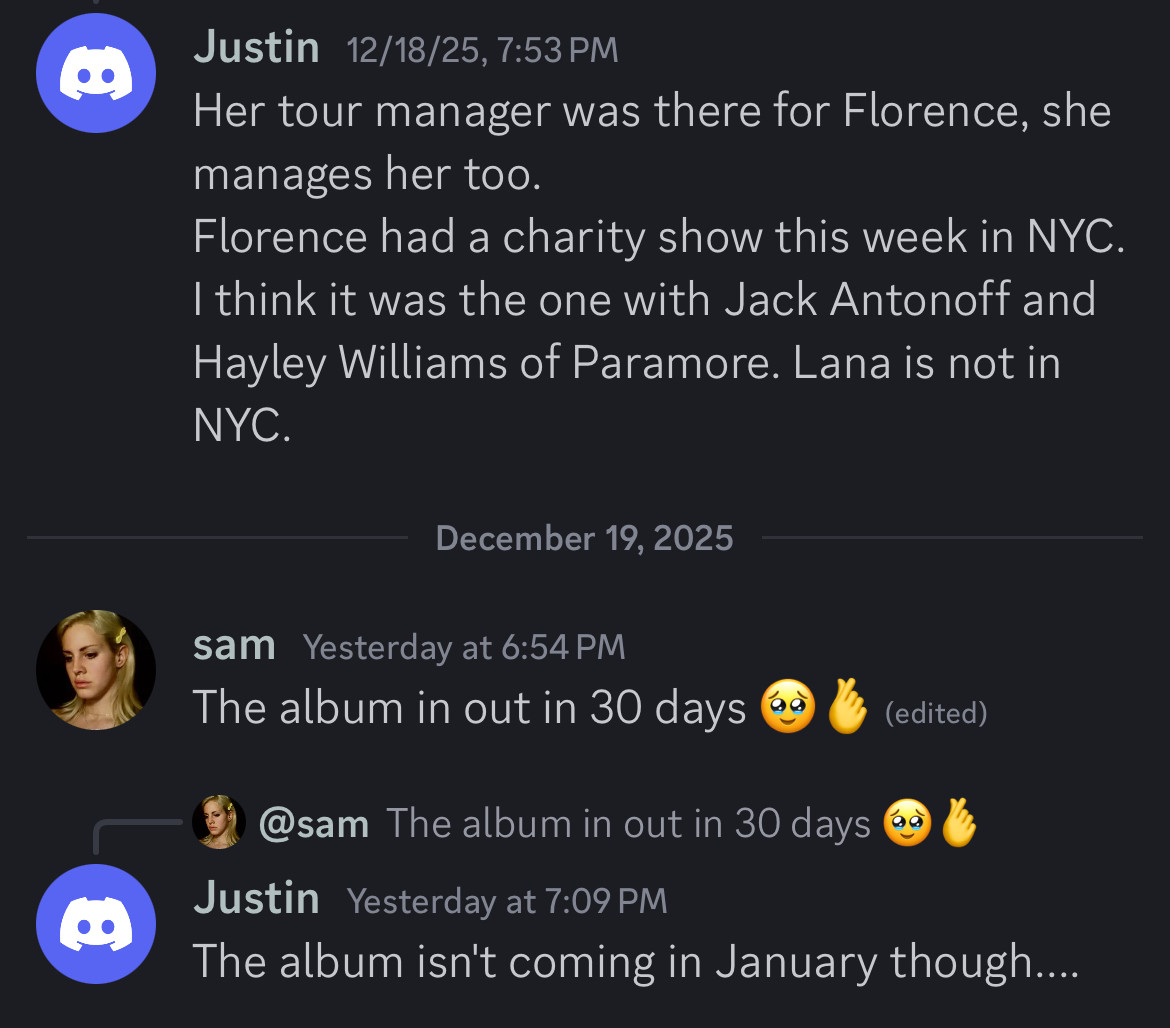Click Justin's username on the 7:09 PM message
The height and width of the screenshot is (1028, 1170).
click(256, 898)
